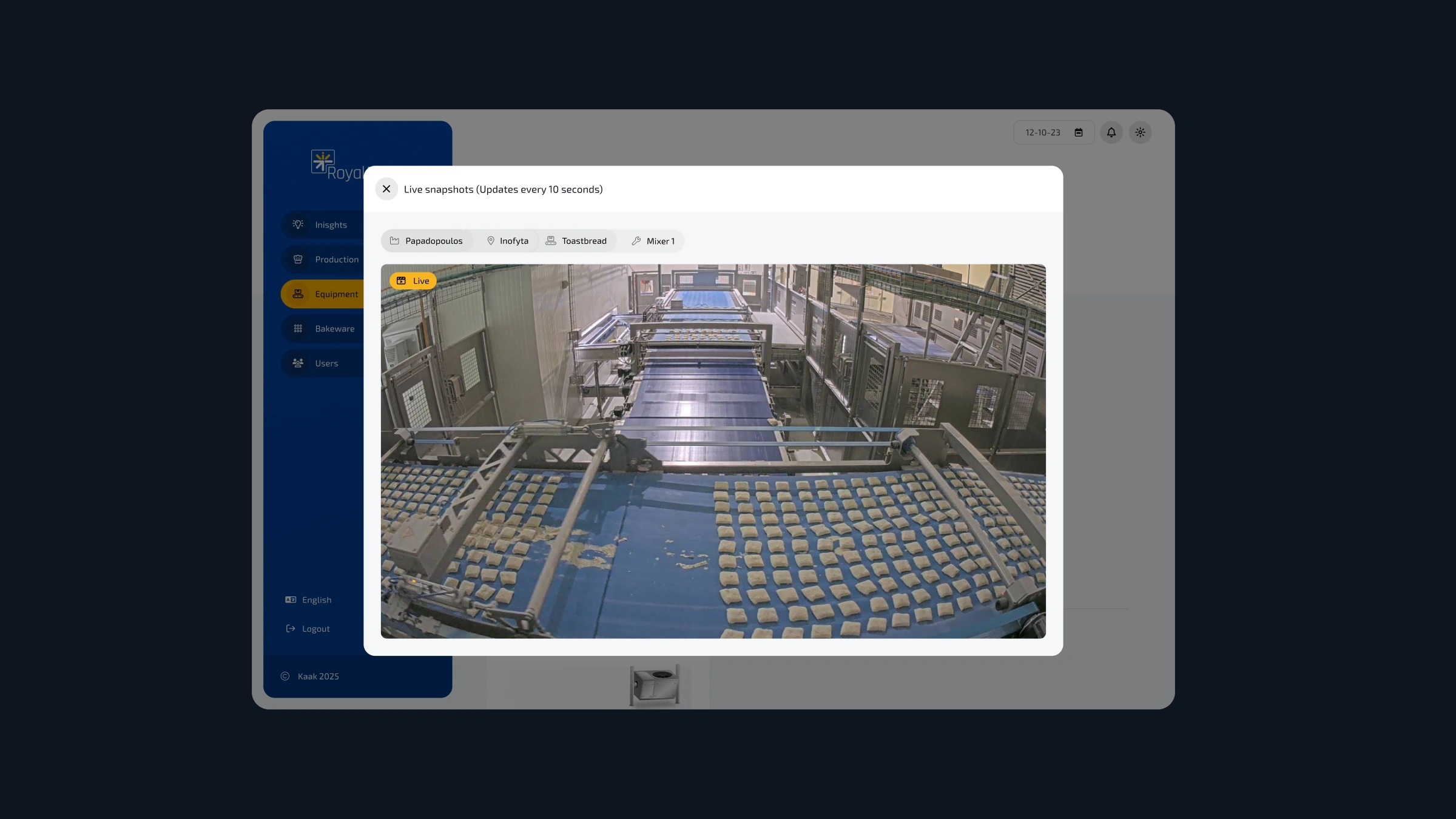Click the camera icon inside the Live badge

point(402,281)
